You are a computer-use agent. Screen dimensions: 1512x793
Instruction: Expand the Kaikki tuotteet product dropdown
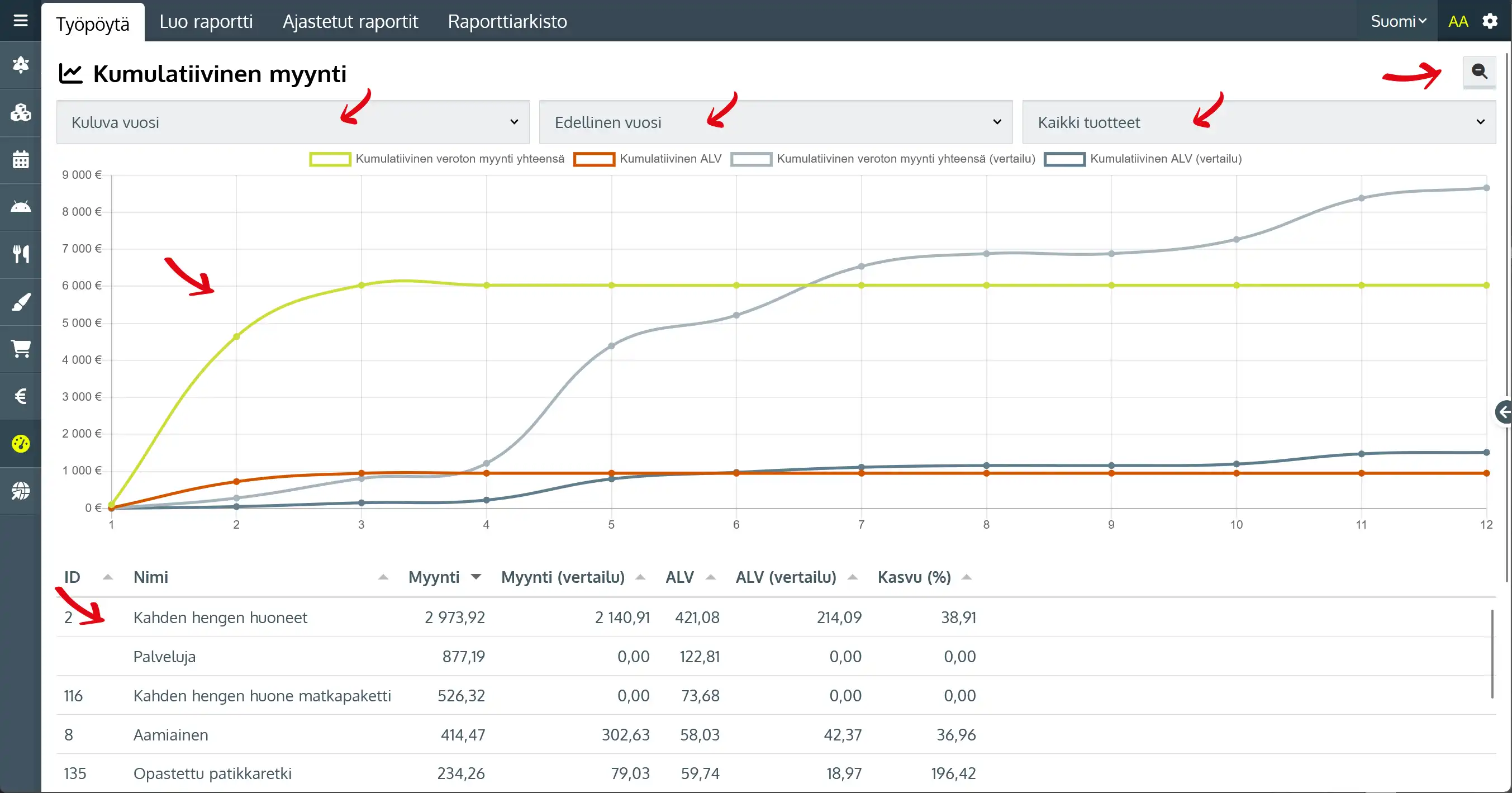[x=1258, y=122]
